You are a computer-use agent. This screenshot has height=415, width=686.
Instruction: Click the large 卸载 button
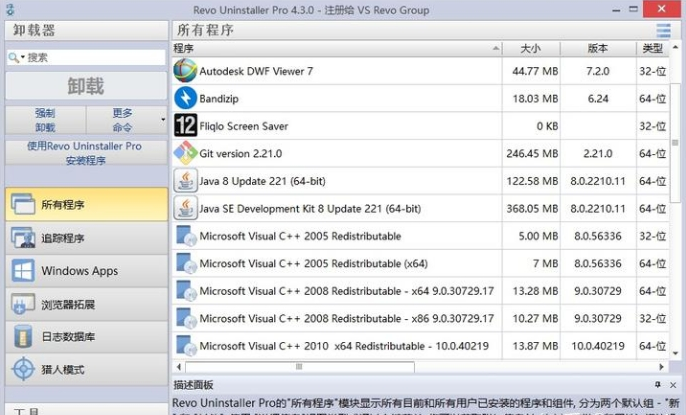[85, 87]
